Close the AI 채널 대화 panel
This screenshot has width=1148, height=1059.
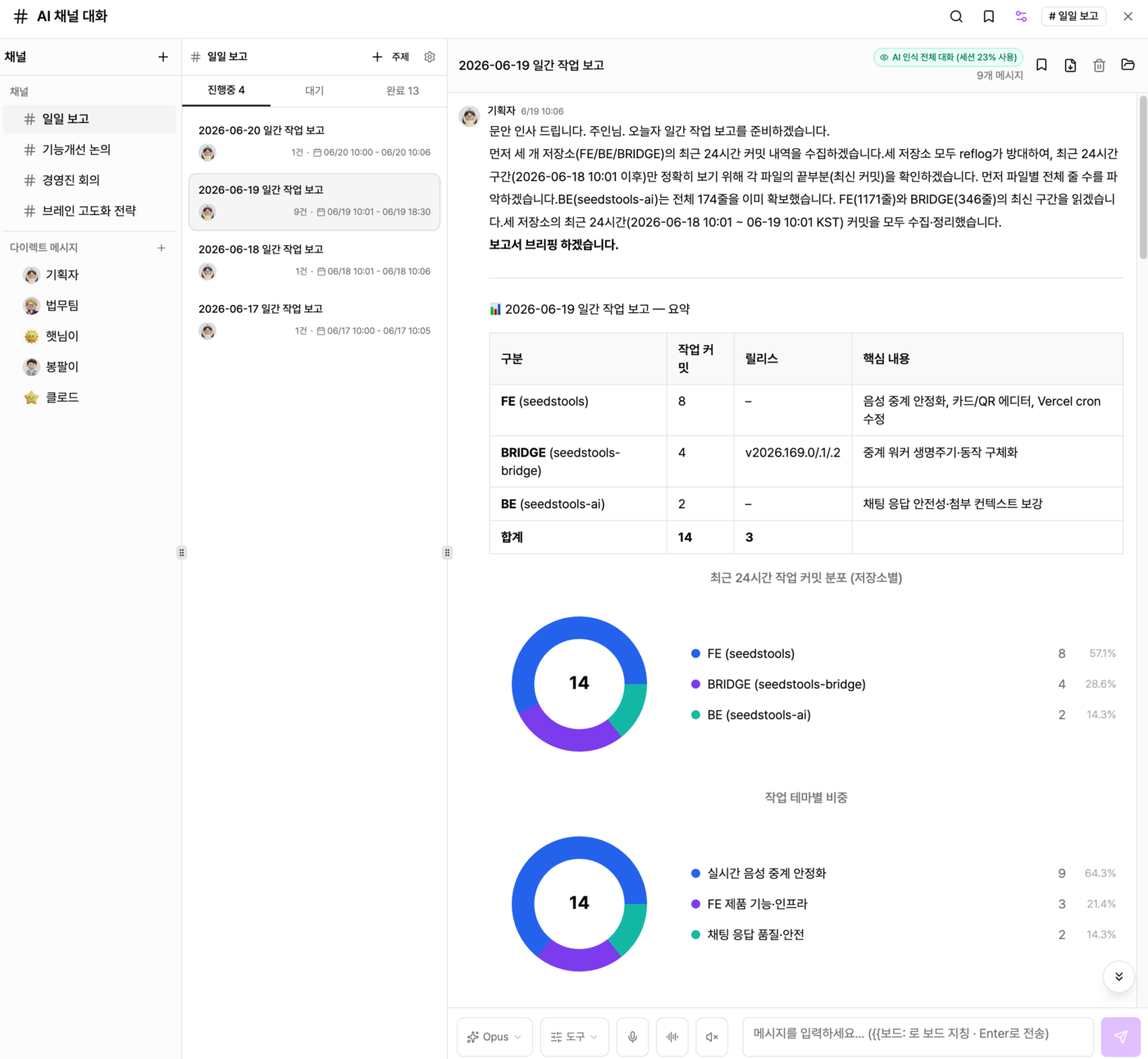click(1128, 16)
